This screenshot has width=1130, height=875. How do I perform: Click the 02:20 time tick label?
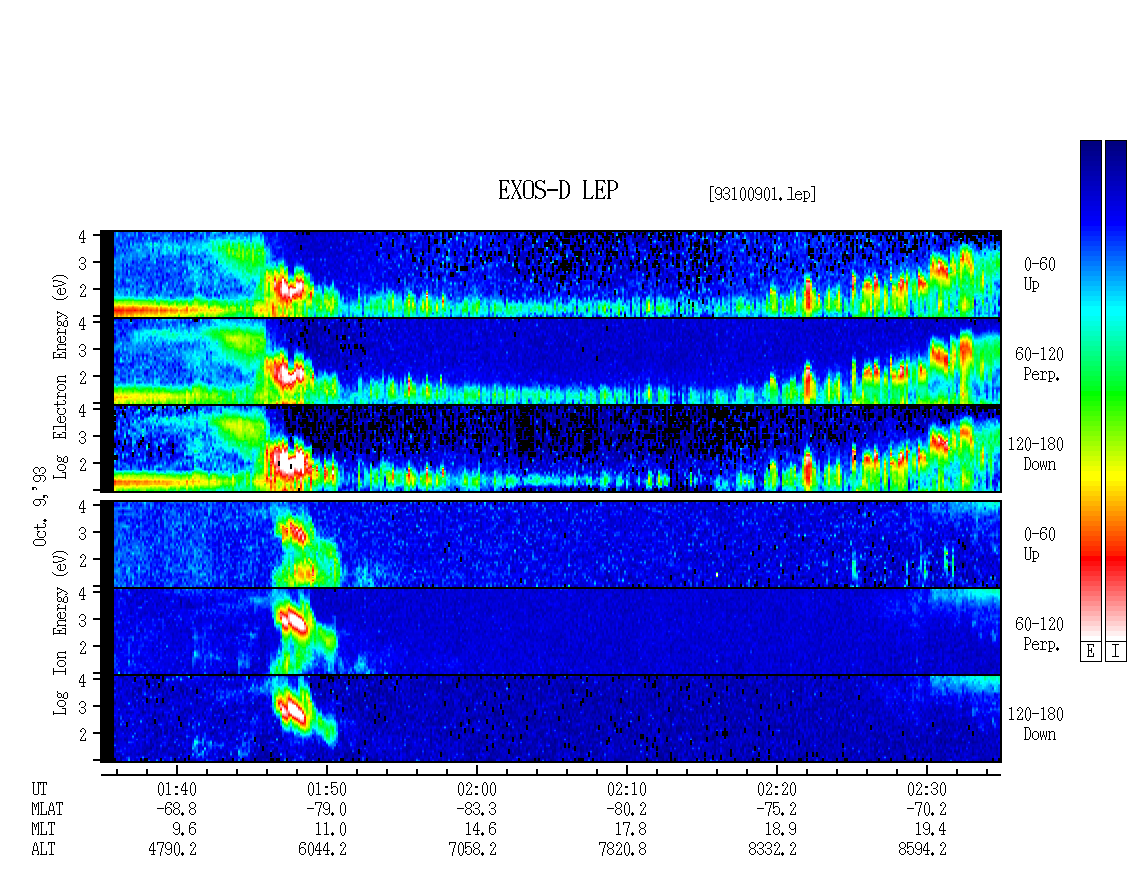coord(776,789)
